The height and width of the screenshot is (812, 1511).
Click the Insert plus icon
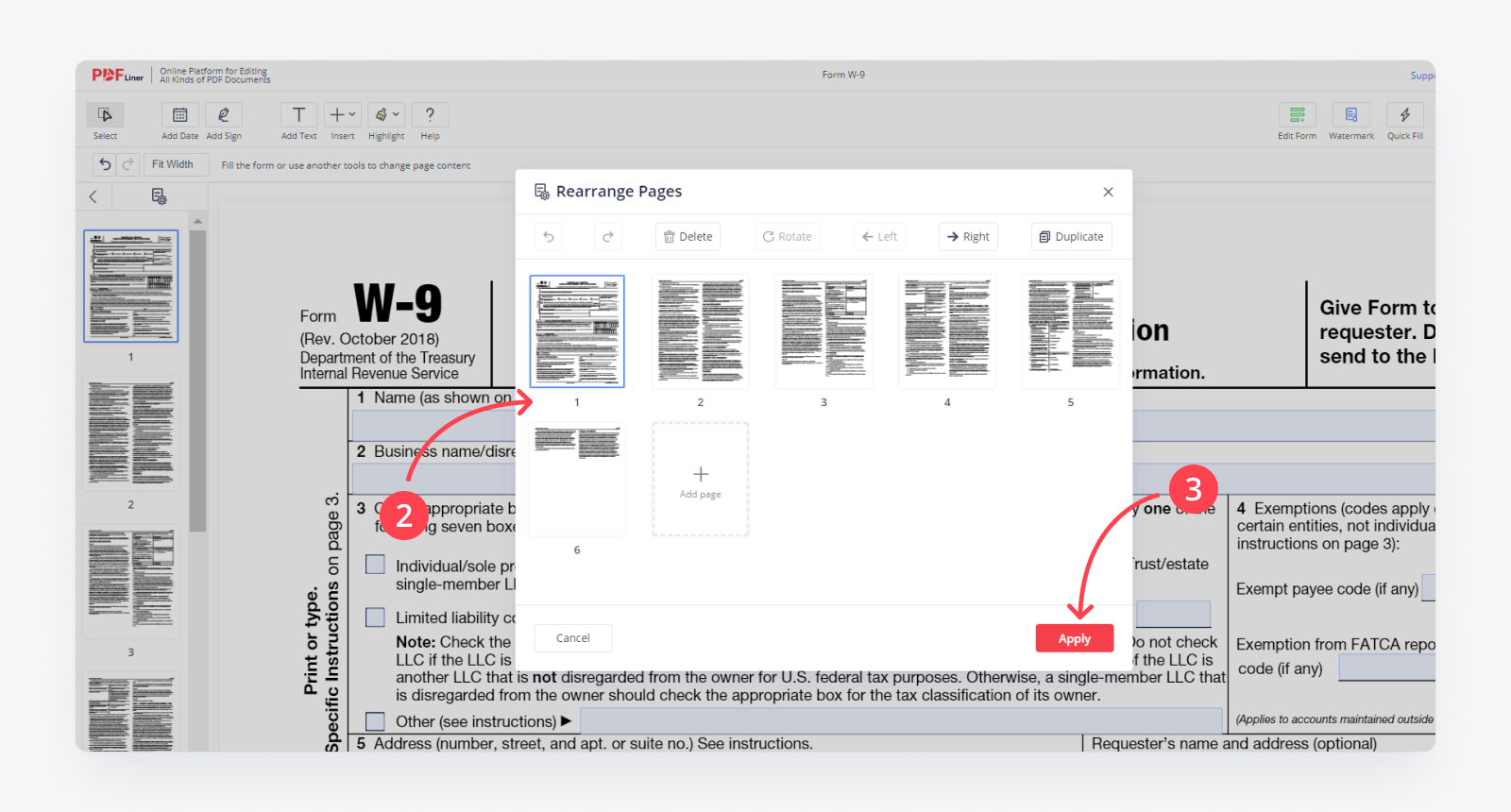click(x=336, y=114)
